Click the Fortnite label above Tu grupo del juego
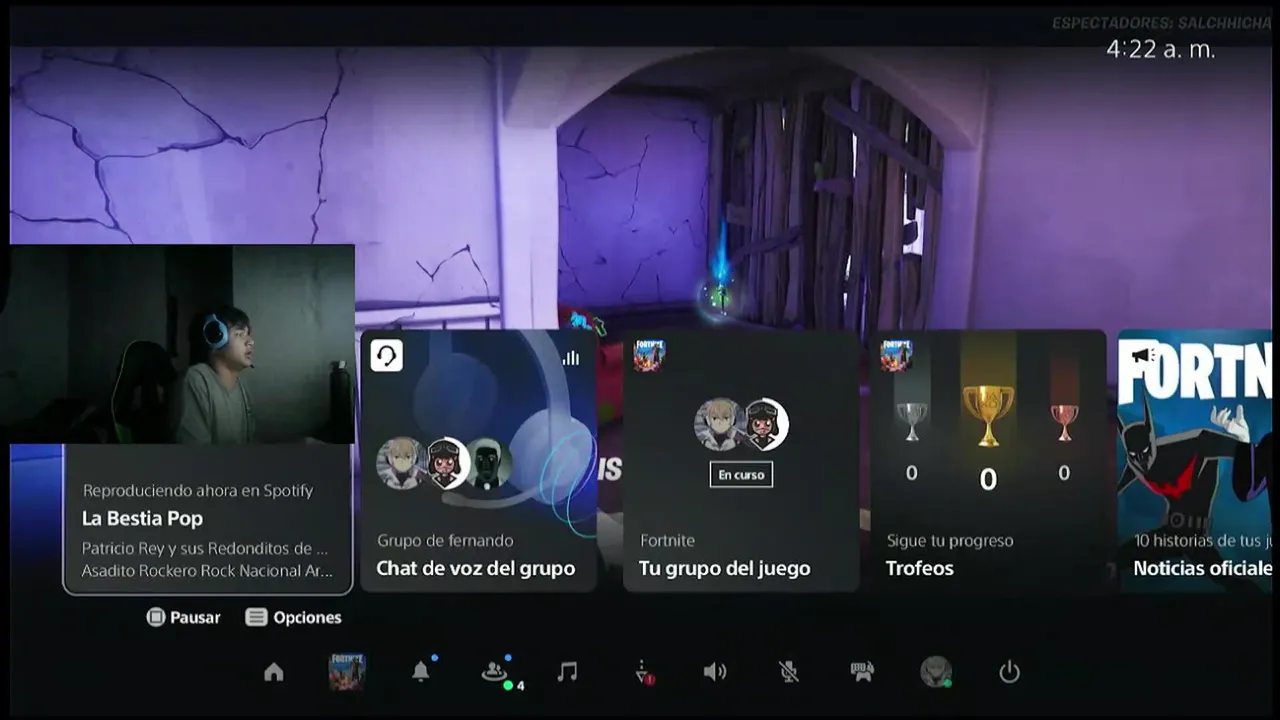Screen dimensions: 1280x720 click(x=667, y=541)
